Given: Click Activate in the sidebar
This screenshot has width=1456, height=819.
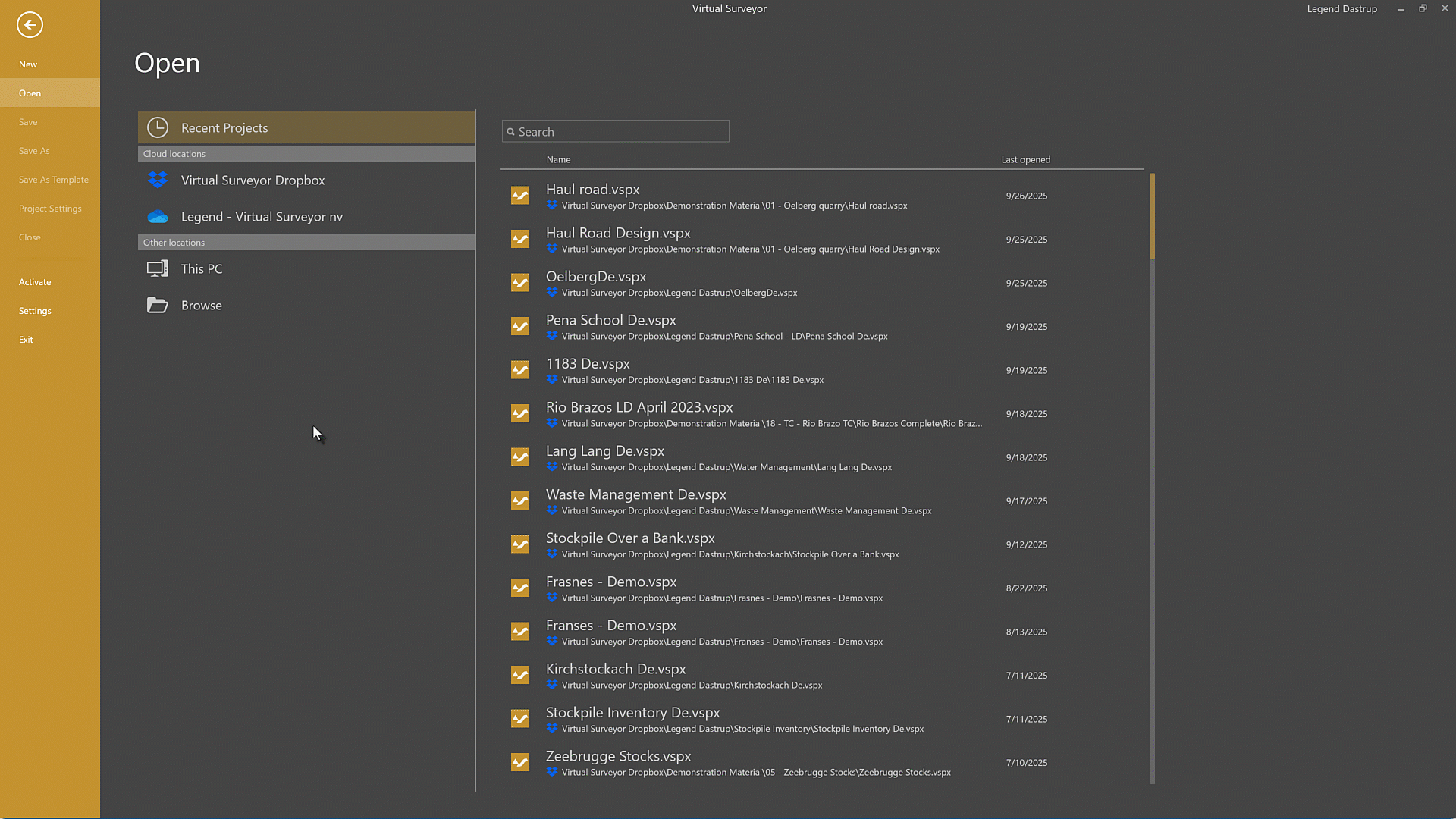Looking at the screenshot, I should [x=35, y=282].
